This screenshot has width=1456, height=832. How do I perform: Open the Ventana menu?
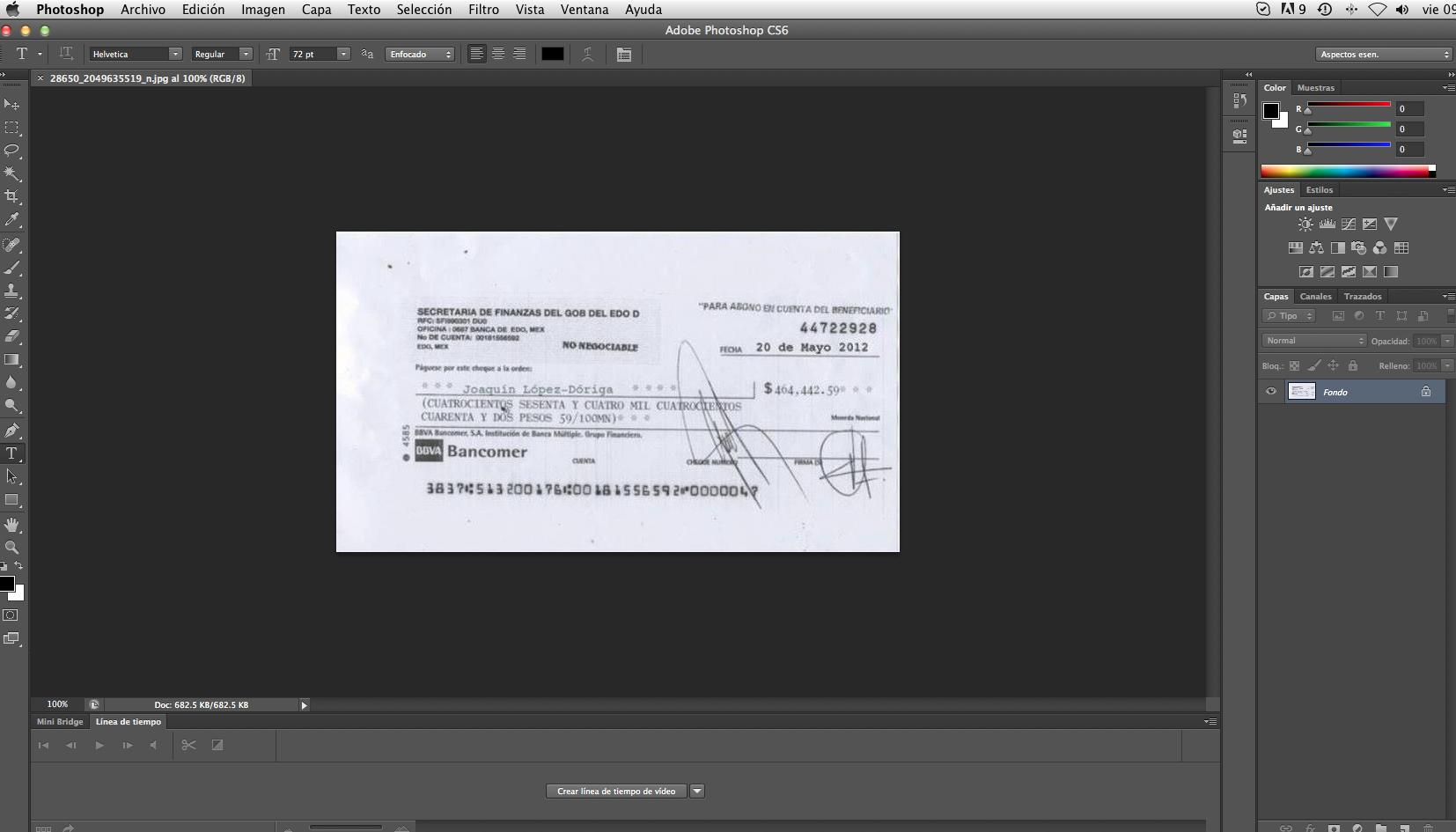pos(585,10)
